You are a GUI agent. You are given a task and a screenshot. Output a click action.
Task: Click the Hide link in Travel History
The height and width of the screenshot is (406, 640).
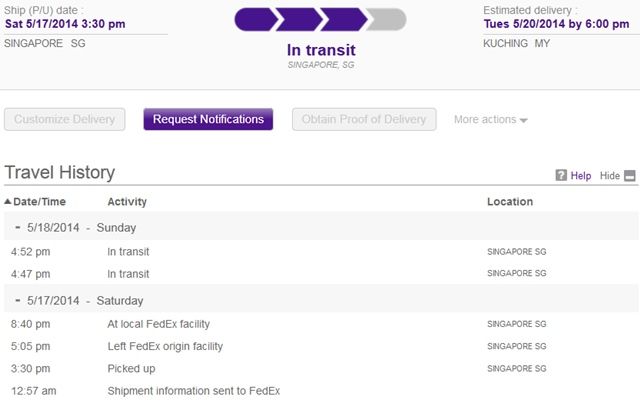pyautogui.click(x=610, y=176)
